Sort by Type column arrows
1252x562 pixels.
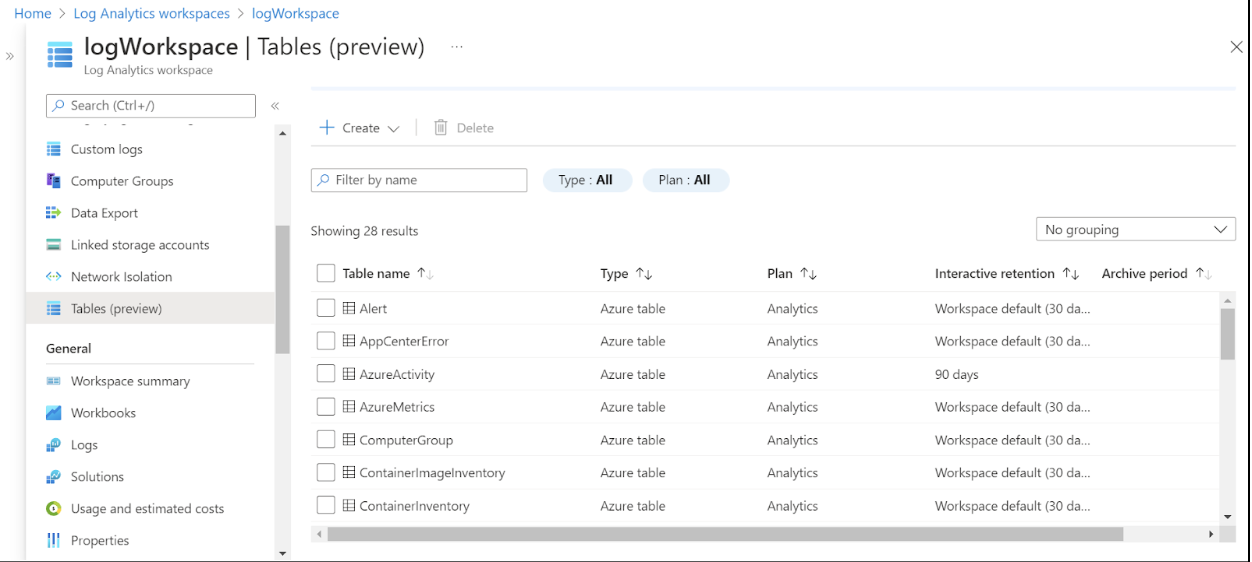[x=644, y=274]
